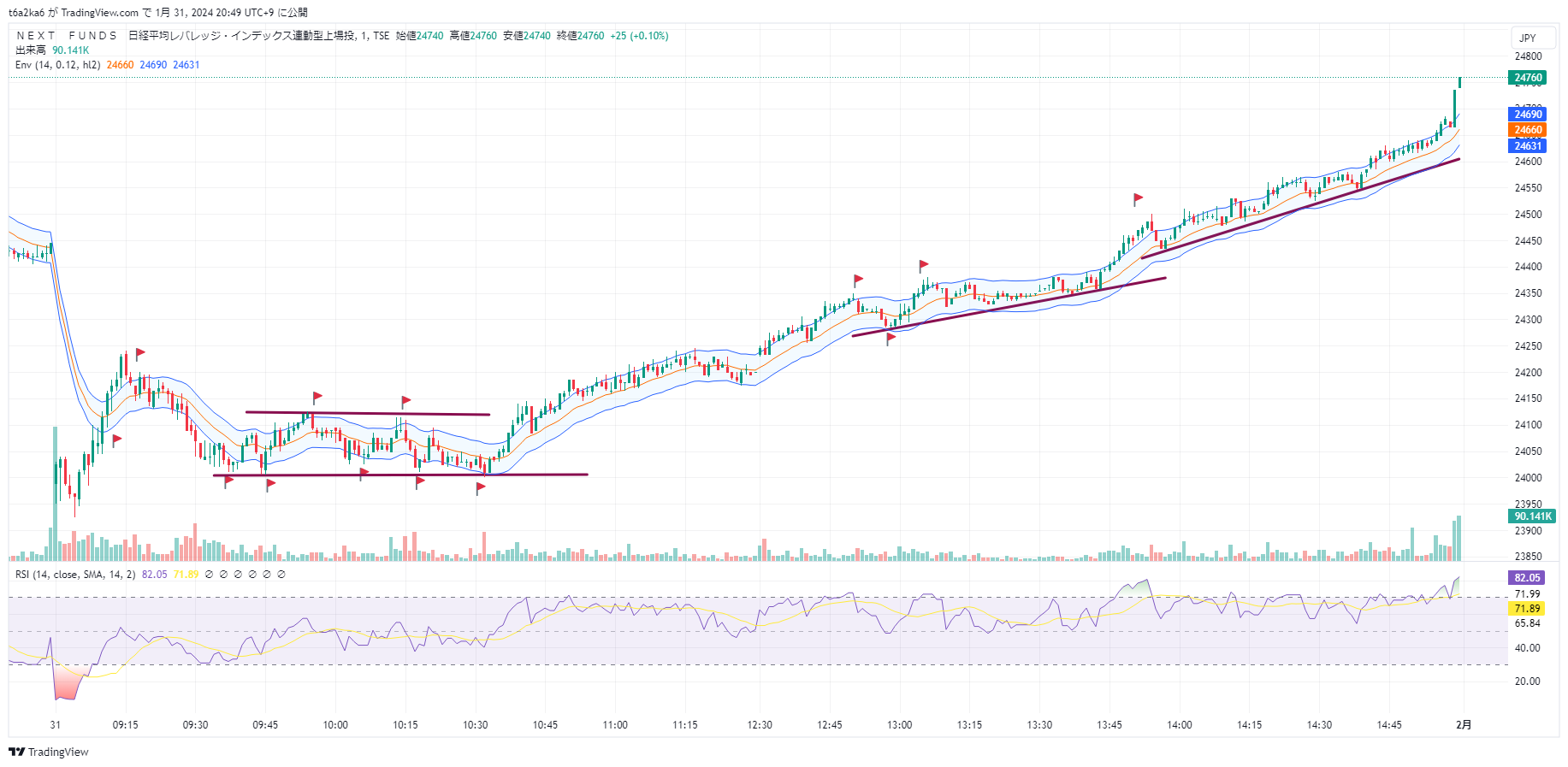The height and width of the screenshot is (767, 1568).
Task: Select the flag above the resistance line at 10:15
Action: coord(405,400)
